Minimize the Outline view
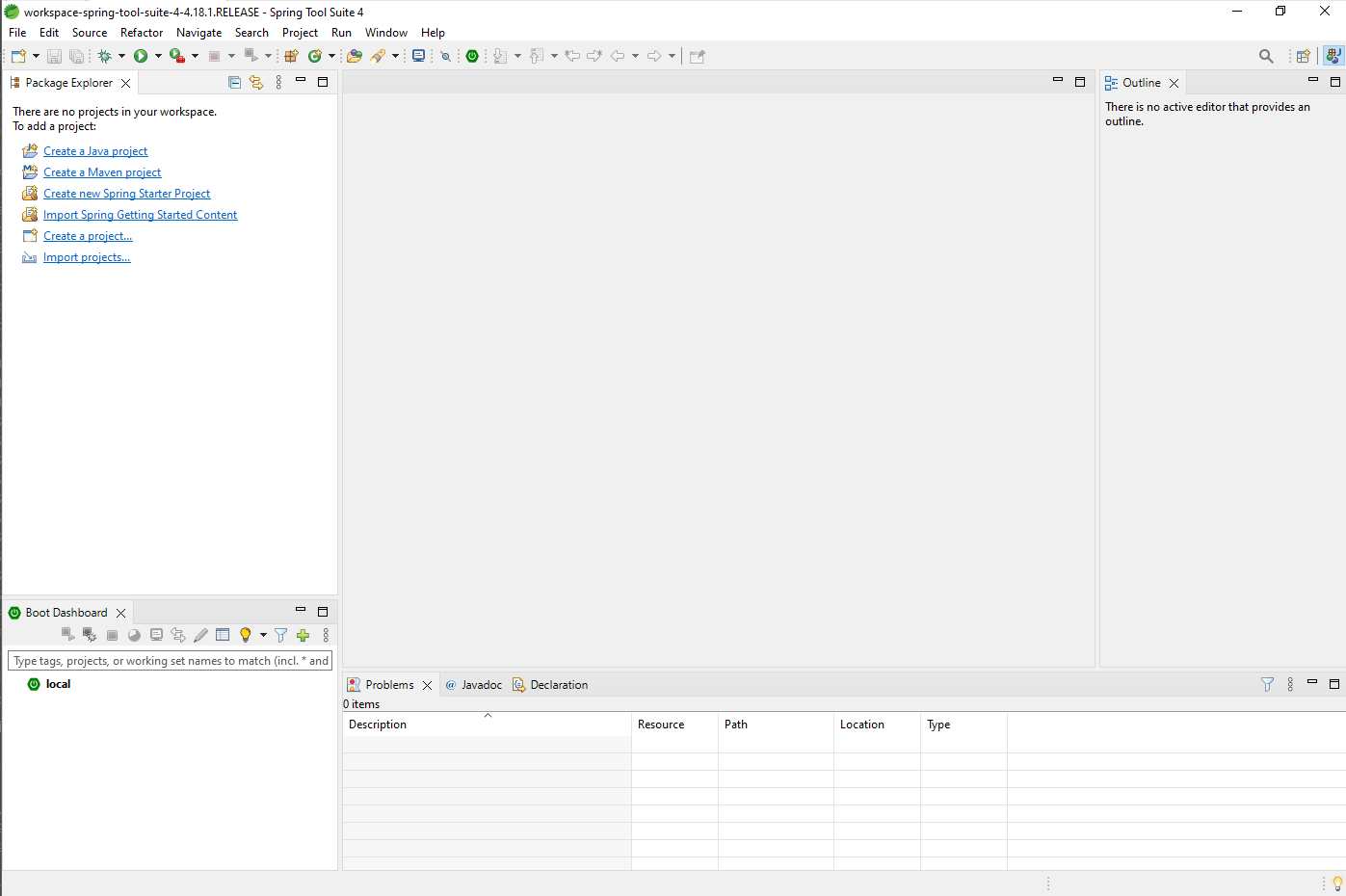 tap(1312, 81)
